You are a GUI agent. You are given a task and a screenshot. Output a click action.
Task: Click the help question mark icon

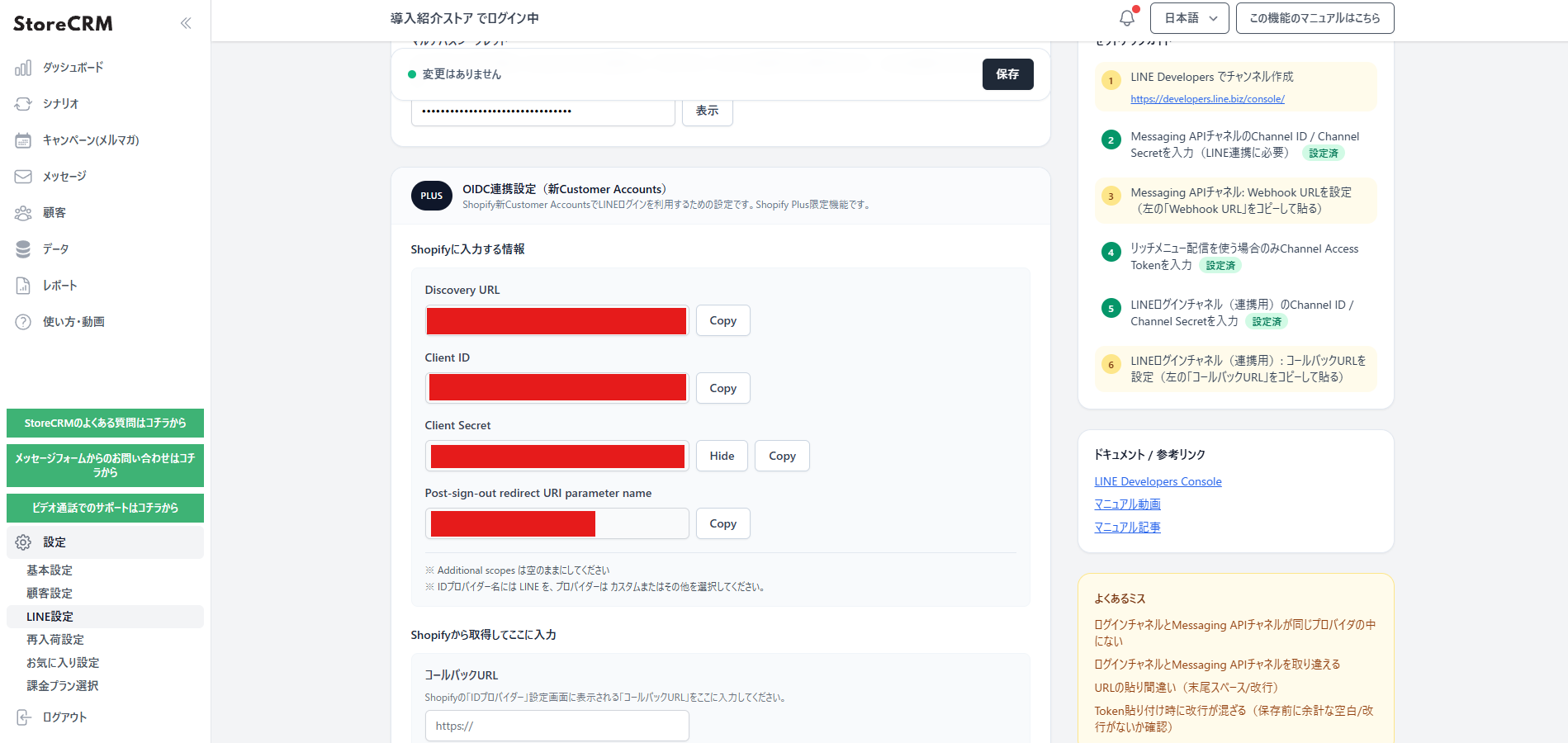click(23, 322)
